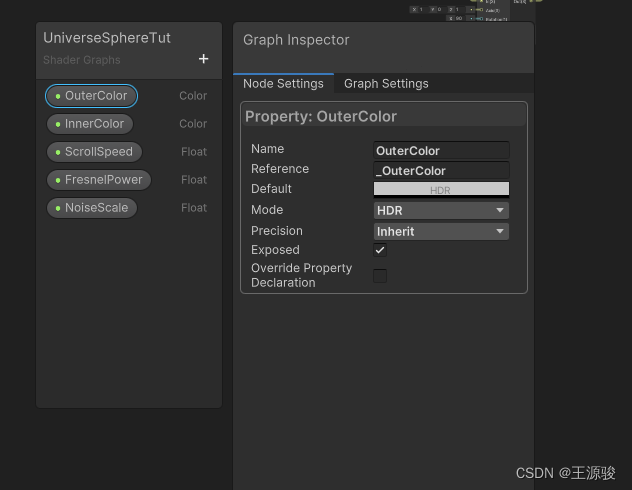Open the Mode HDR dropdown

(441, 210)
